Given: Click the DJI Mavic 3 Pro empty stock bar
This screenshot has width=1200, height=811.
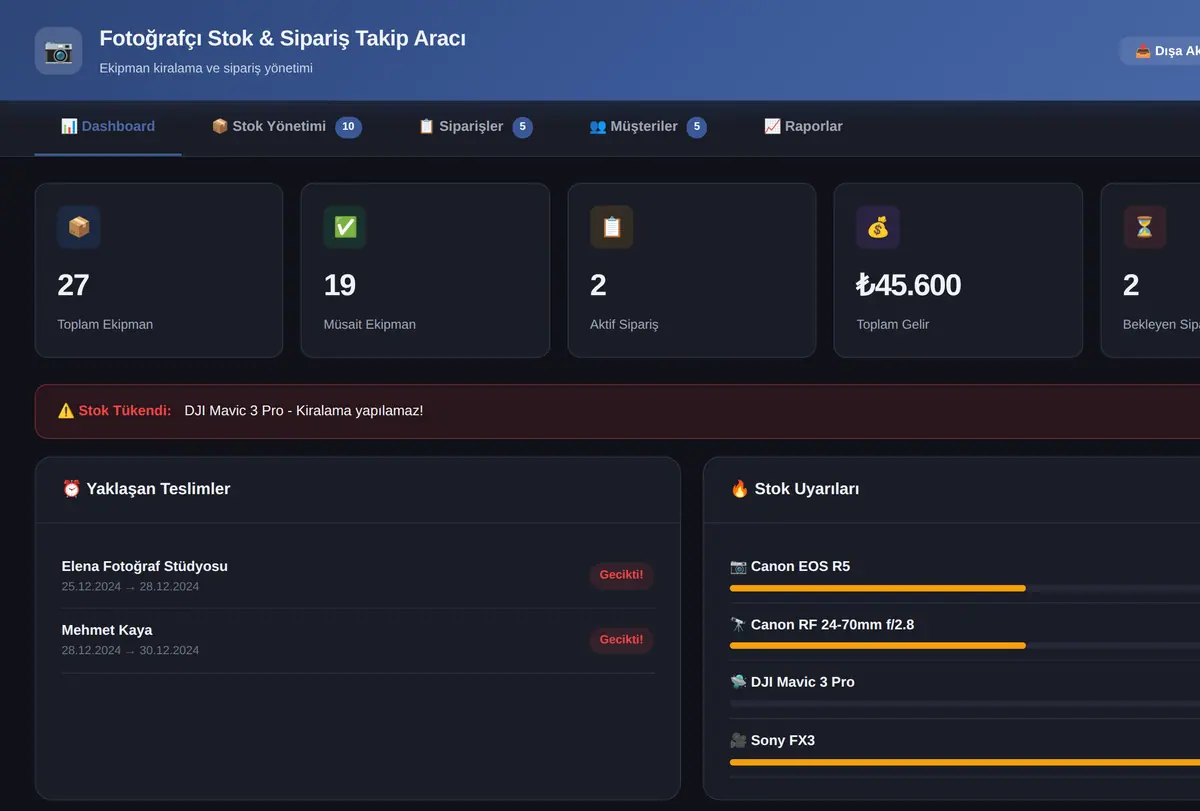Looking at the screenshot, I should pyautogui.click(x=965, y=704).
